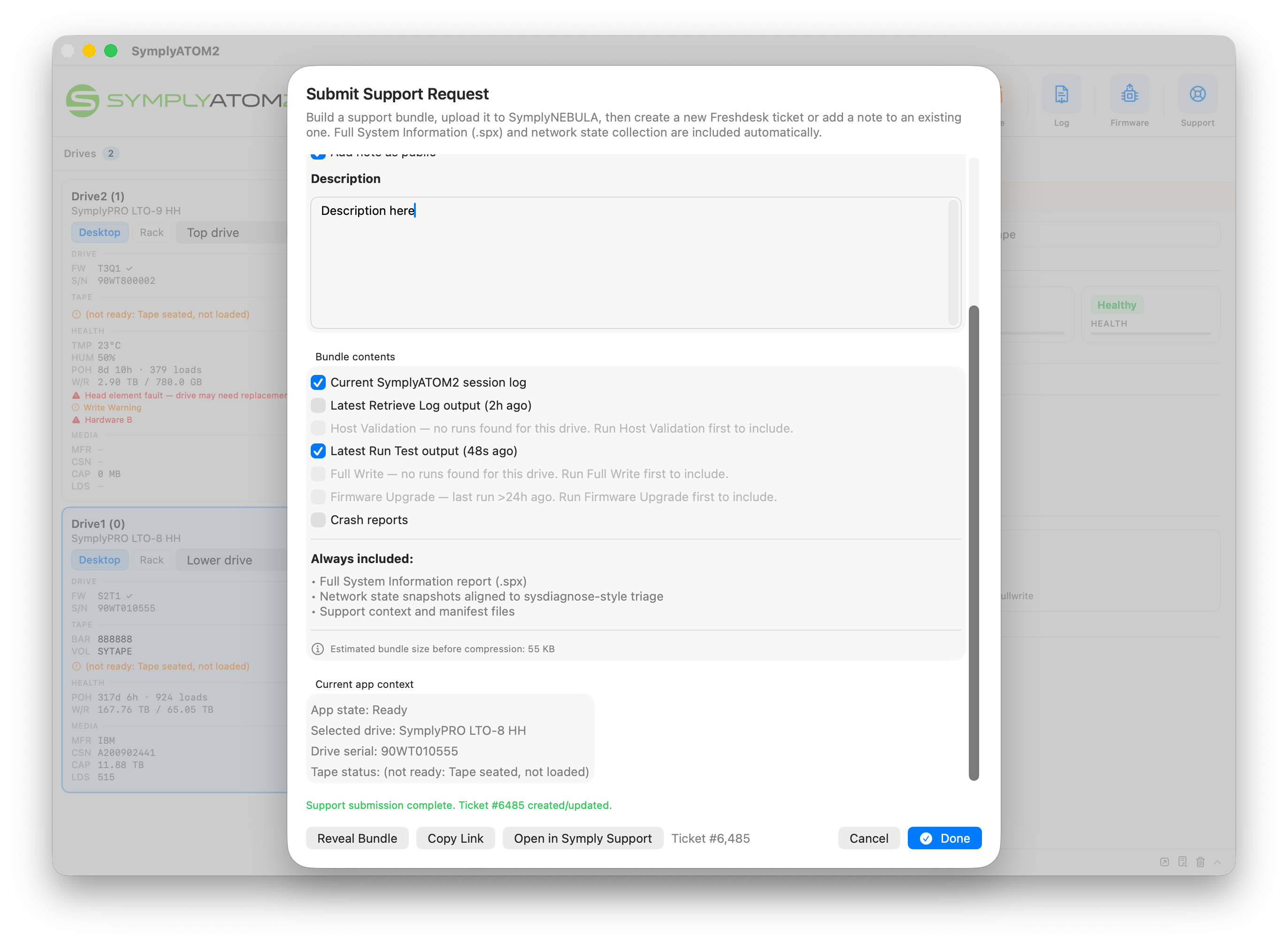Click the yellow minimize window button

coord(89,51)
